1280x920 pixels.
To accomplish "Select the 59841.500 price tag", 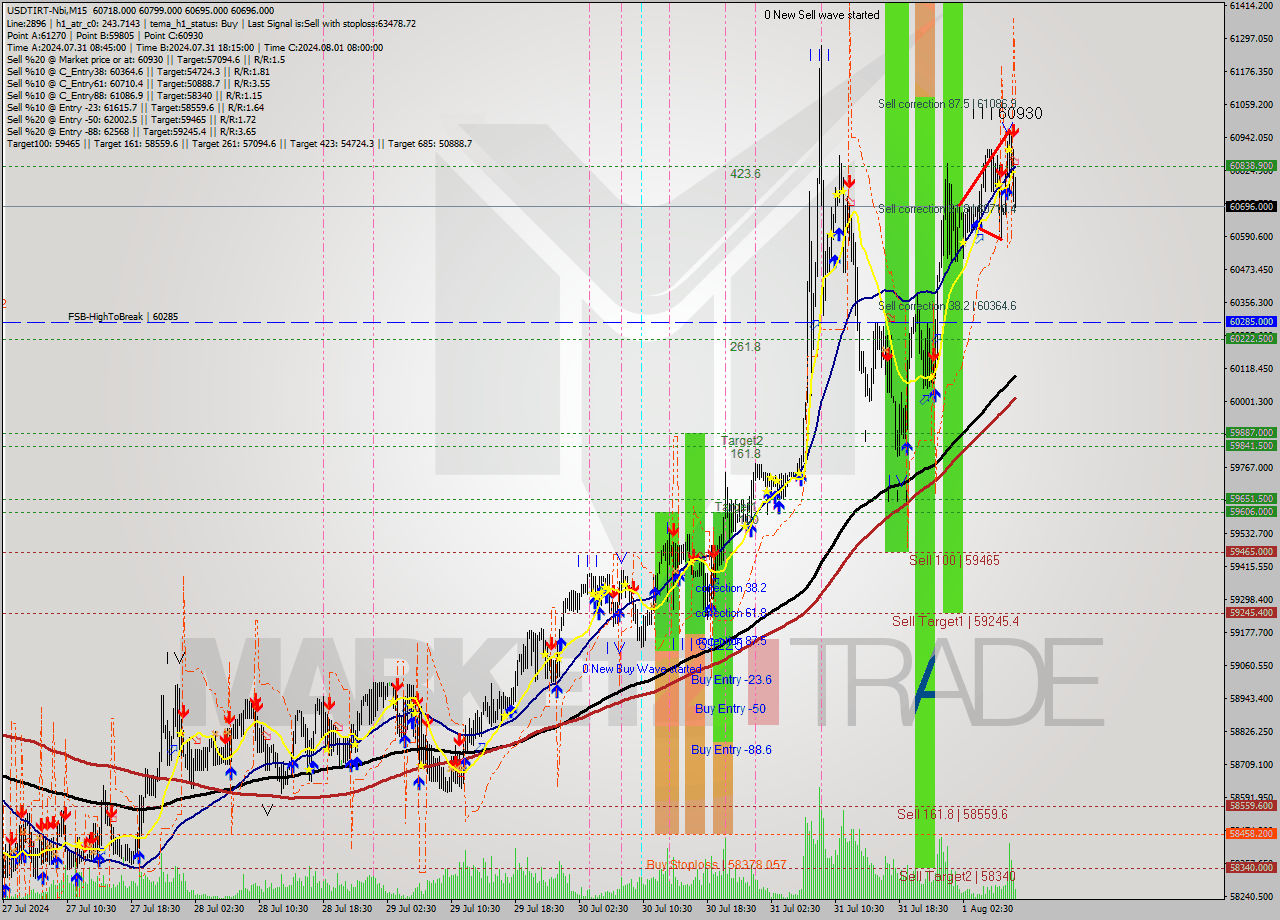I will pyautogui.click(x=1250, y=446).
